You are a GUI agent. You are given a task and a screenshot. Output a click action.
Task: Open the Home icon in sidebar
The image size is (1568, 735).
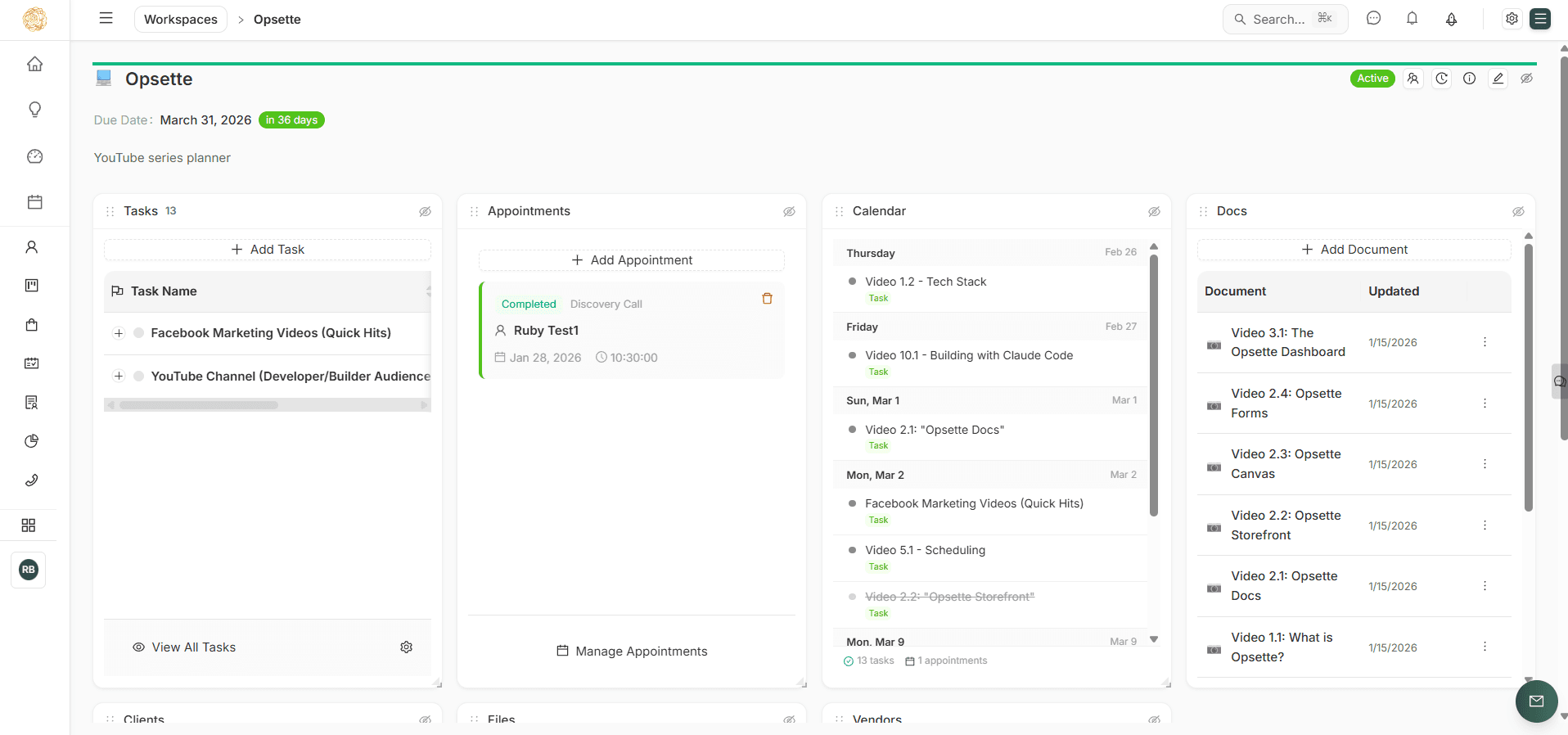point(34,64)
